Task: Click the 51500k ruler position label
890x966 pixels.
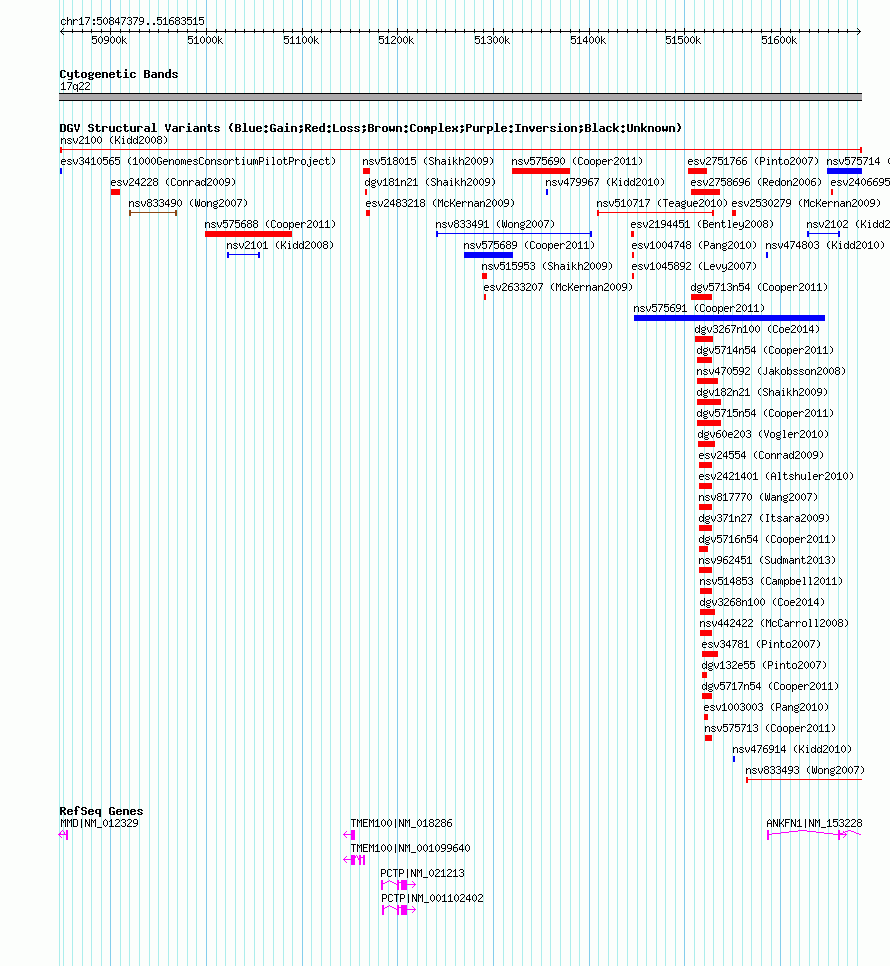Action: click(683, 41)
